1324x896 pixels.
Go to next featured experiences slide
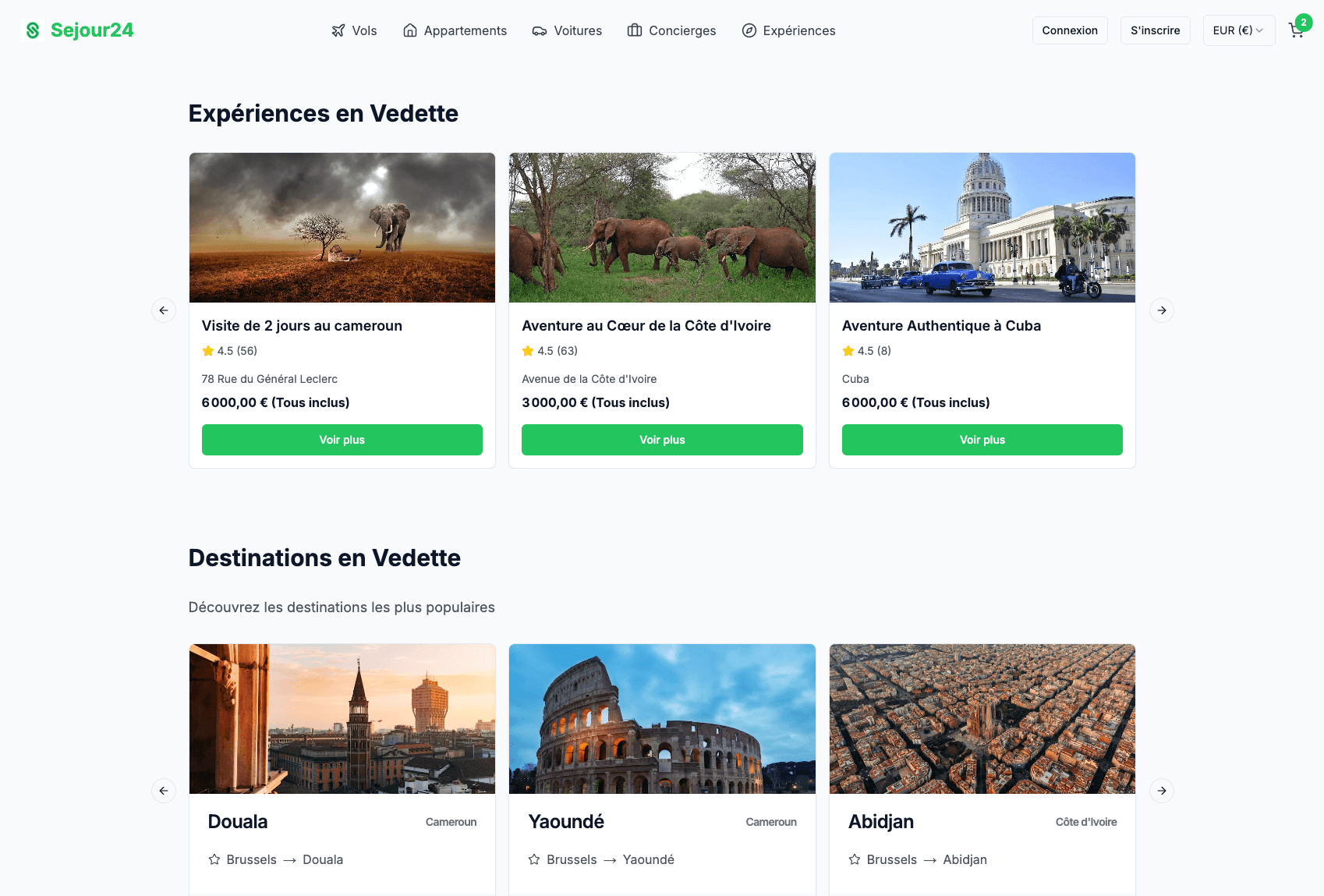coord(1162,310)
